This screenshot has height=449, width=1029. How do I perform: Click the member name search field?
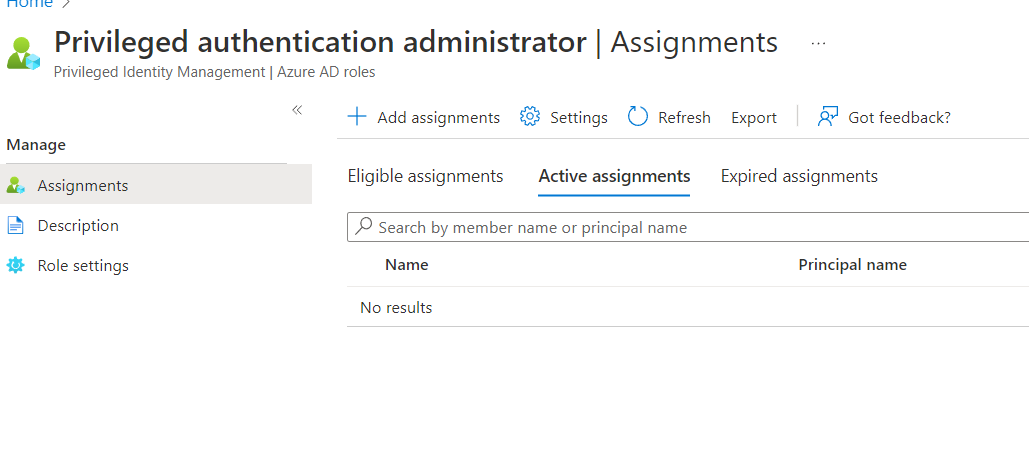point(688,227)
